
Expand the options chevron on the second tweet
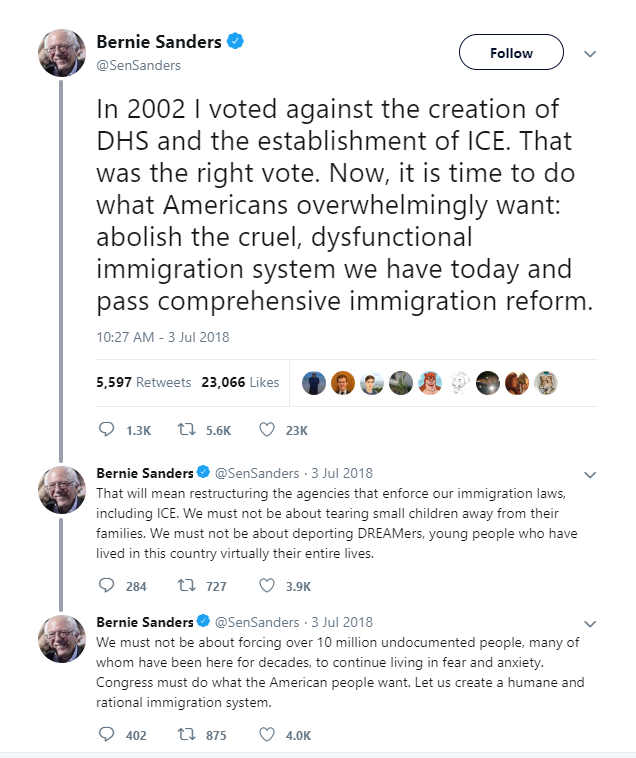pos(590,475)
